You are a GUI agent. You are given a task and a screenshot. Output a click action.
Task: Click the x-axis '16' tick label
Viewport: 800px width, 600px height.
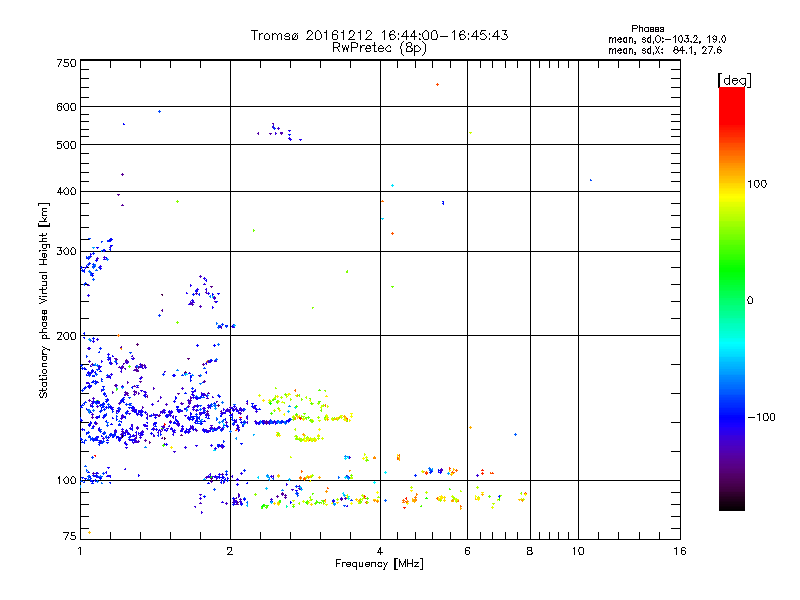point(680,551)
